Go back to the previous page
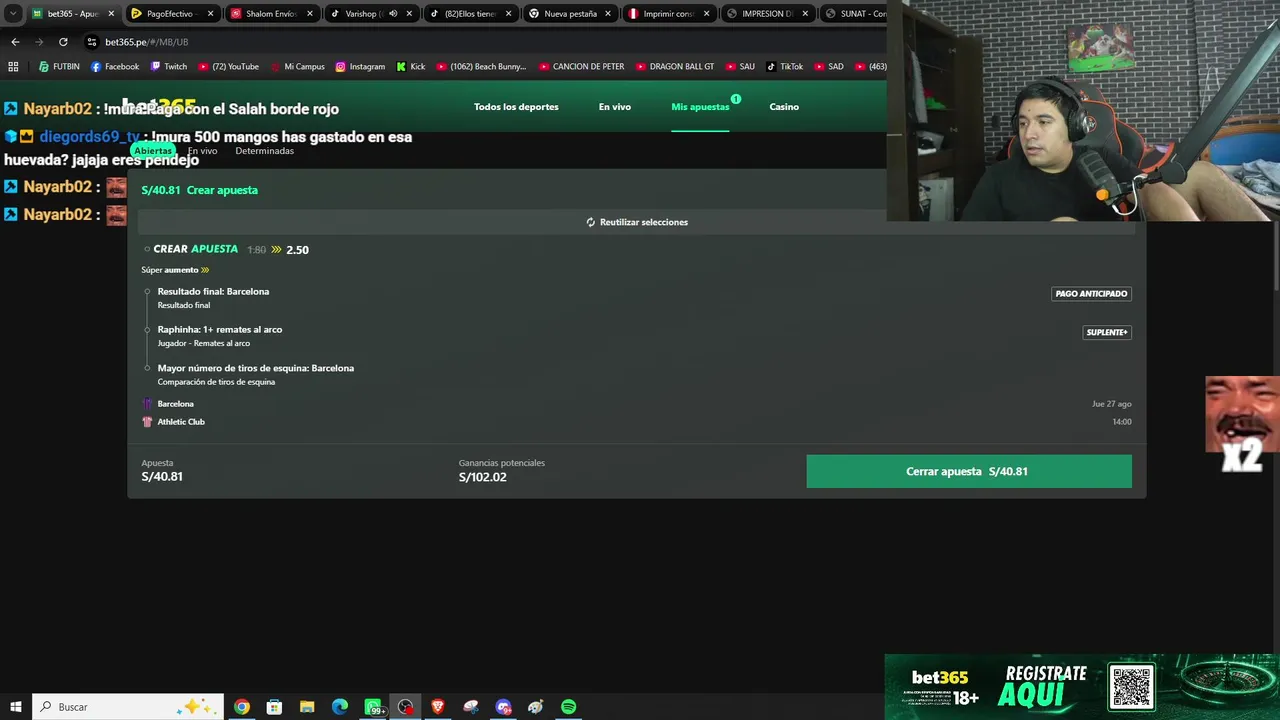This screenshot has width=1280, height=720. click(15, 42)
